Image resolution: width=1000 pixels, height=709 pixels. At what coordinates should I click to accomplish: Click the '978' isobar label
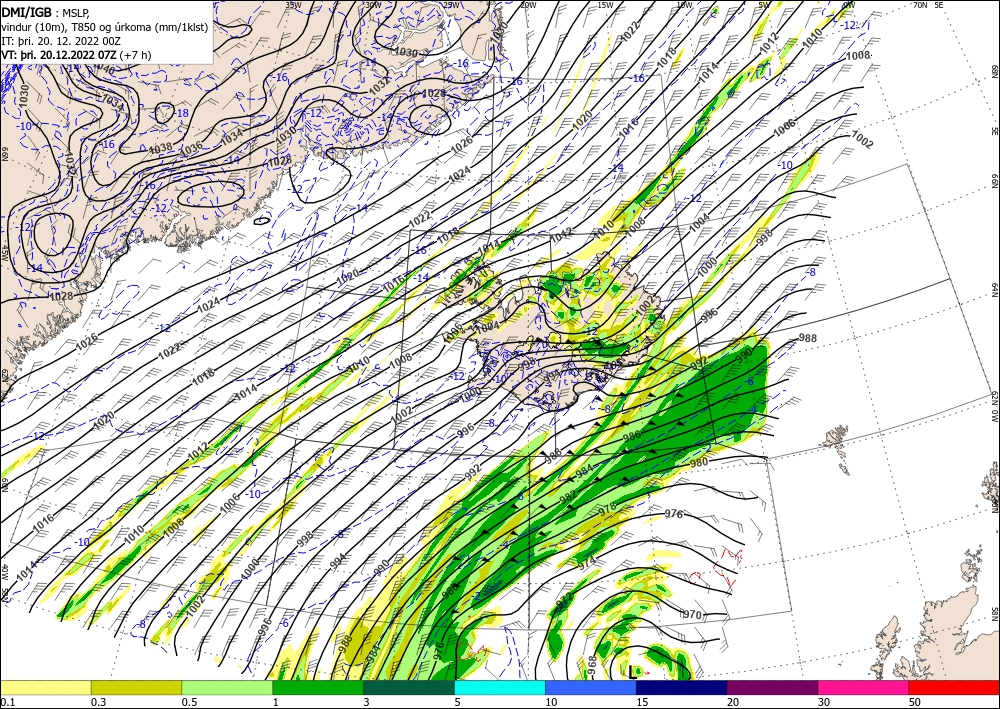click(607, 510)
